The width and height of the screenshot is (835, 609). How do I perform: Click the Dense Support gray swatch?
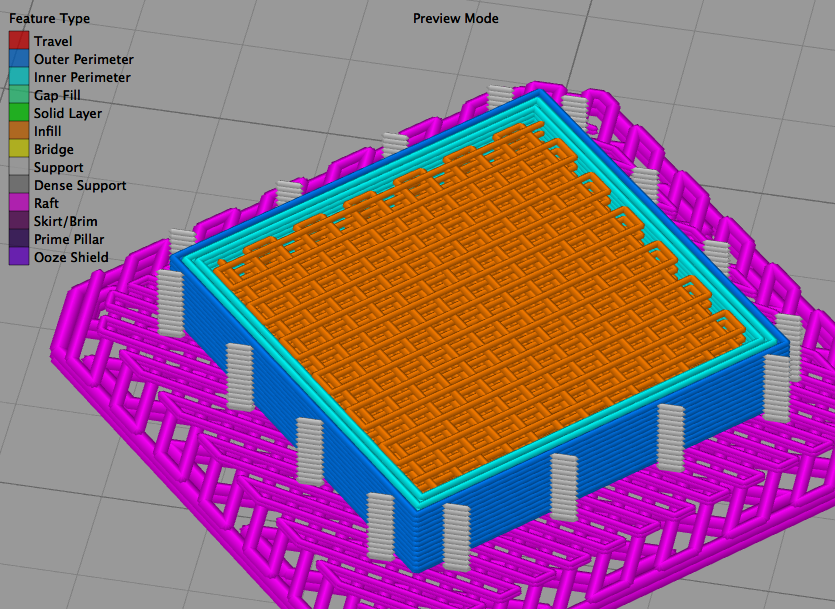pyautogui.click(x=19, y=185)
